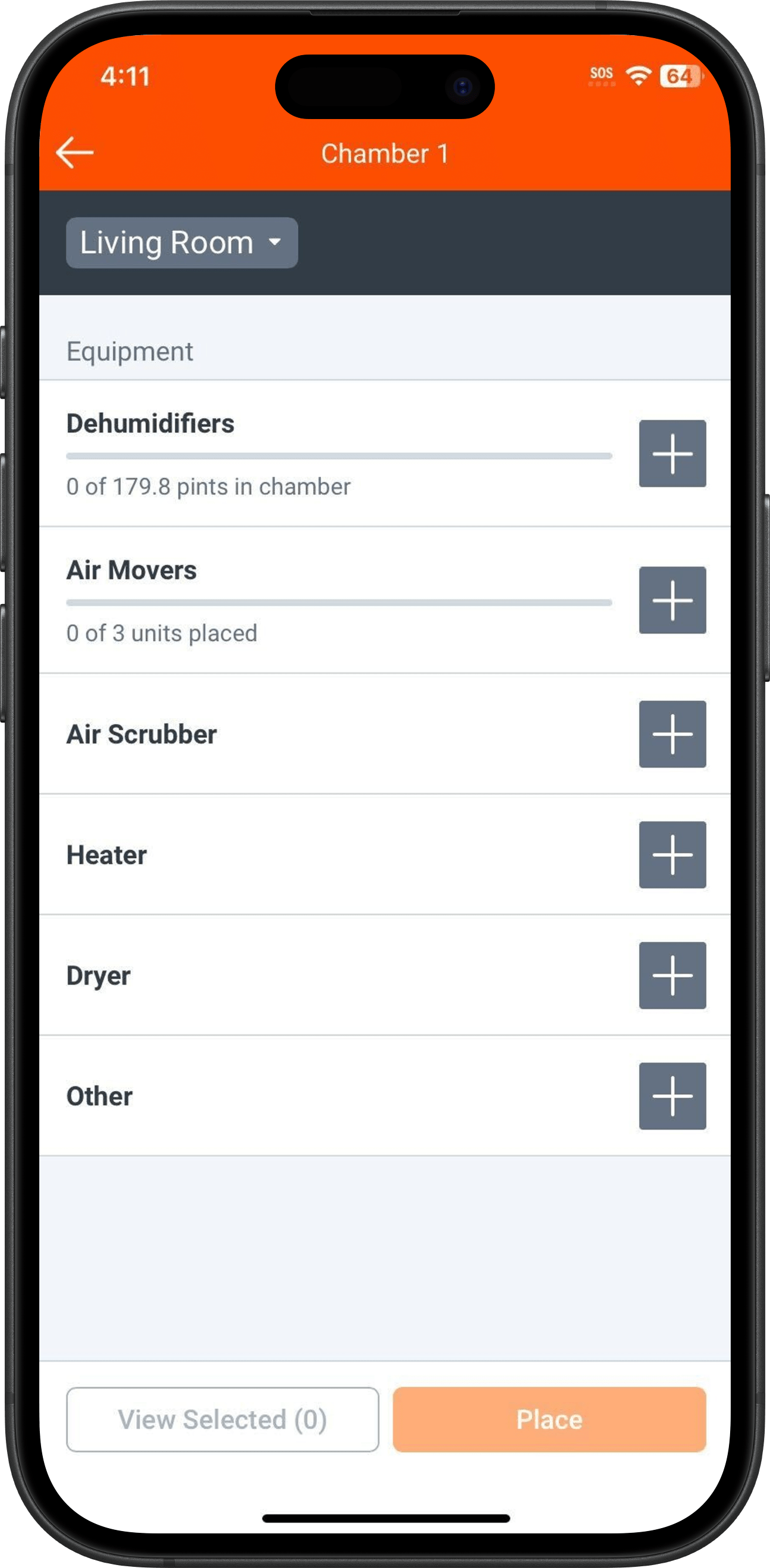This screenshot has width=770, height=1568.
Task: Add other equipment with plus icon
Action: click(x=672, y=1095)
